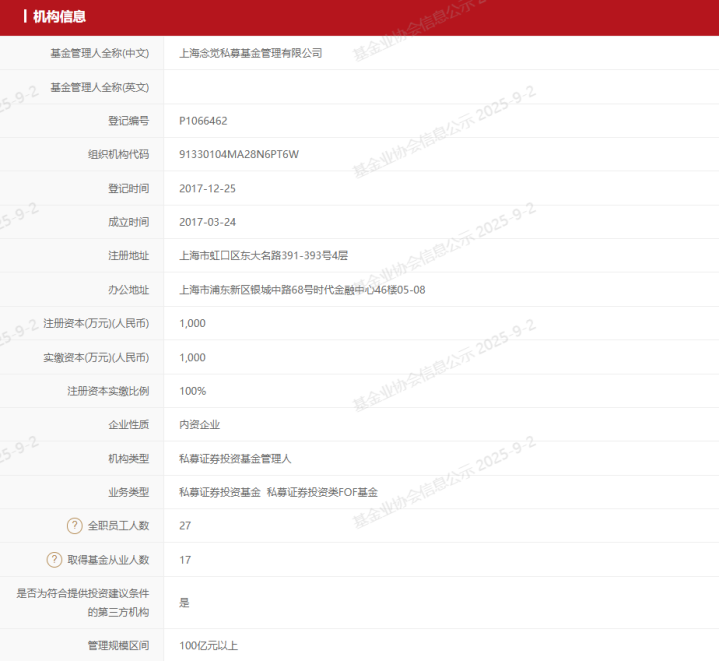Select 私募证券投资基金管理人 institution type
Image resolution: width=719 pixels, height=661 pixels.
[235, 458]
